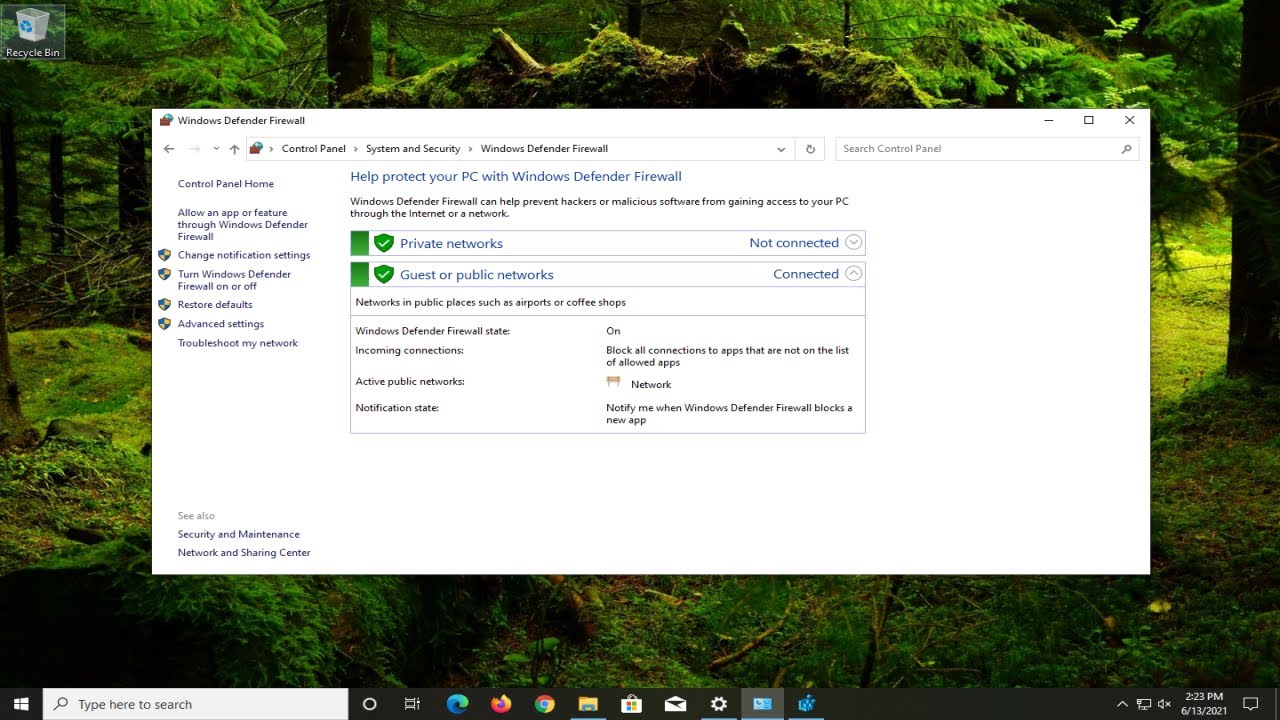Go up one level with Up arrow

point(234,149)
